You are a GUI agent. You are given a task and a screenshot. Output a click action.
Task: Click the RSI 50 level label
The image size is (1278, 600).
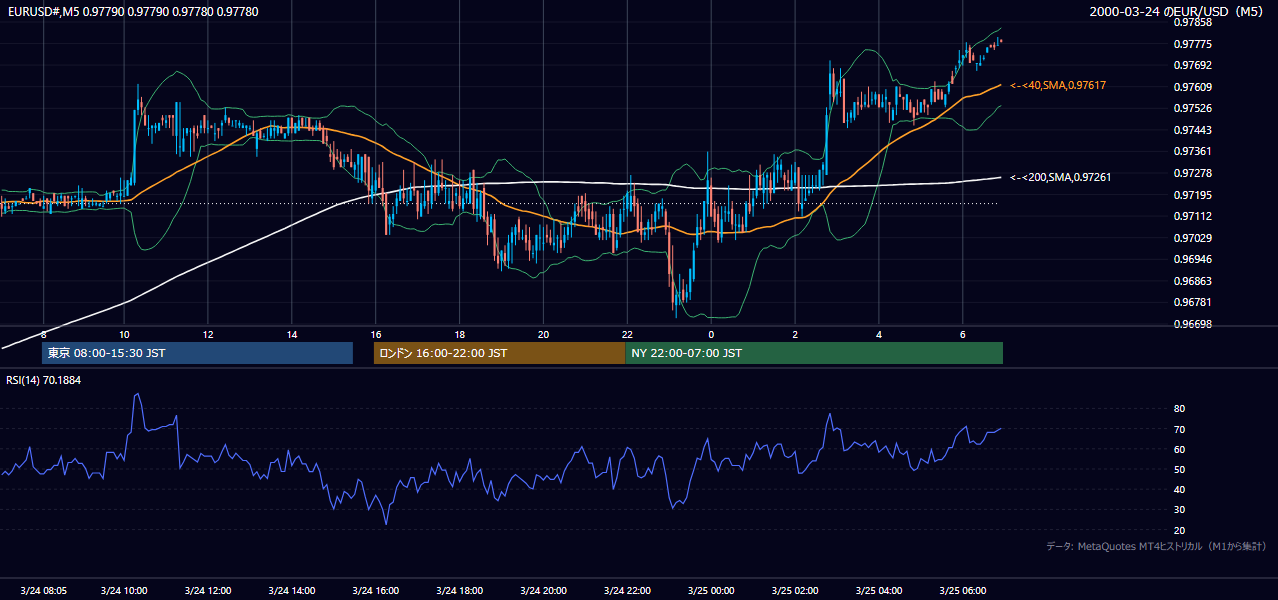click(1179, 470)
